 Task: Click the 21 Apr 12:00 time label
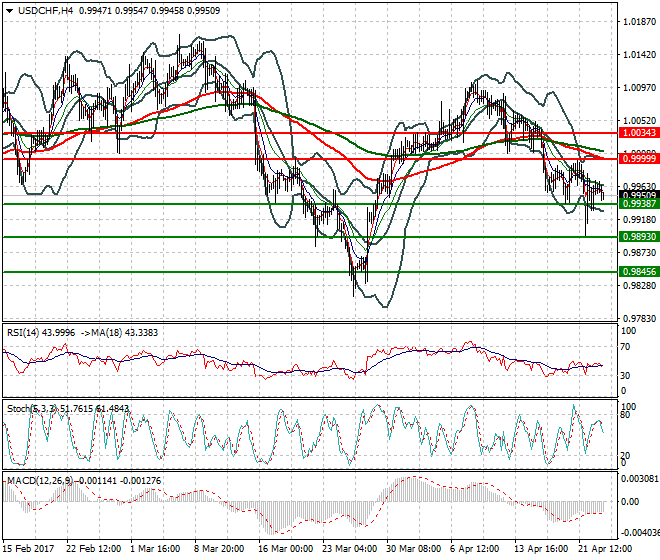[x=605, y=549]
